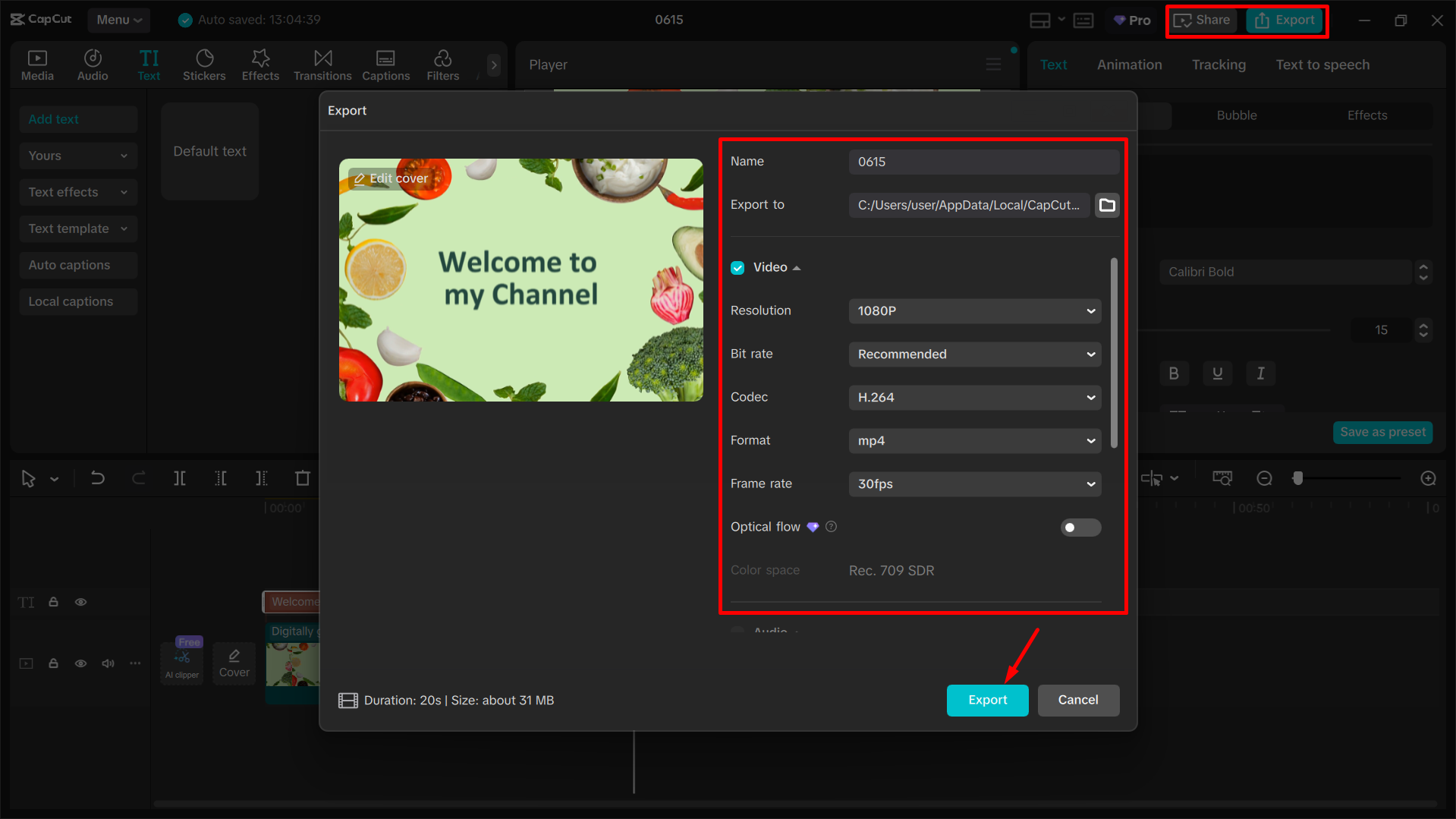The width and height of the screenshot is (1456, 819).
Task: Select the Transitions icon
Action: pos(322,64)
